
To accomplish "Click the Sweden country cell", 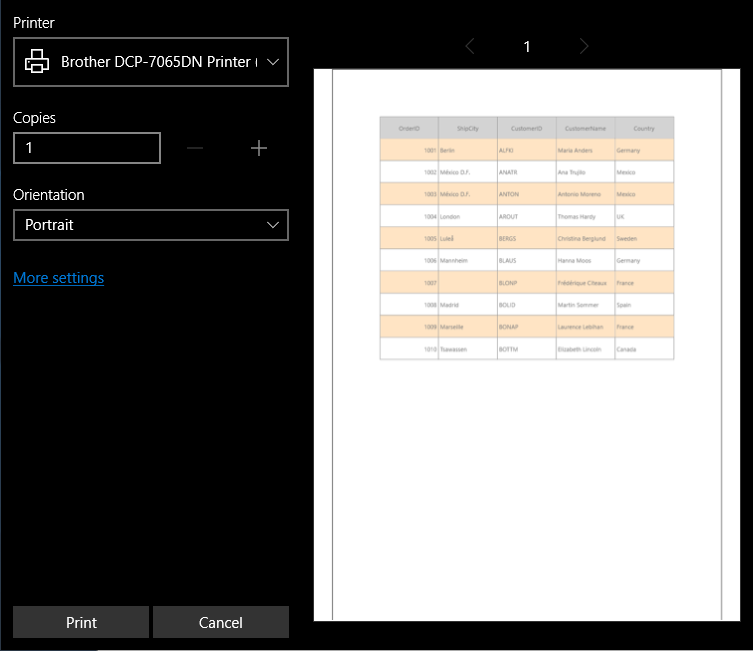I will click(x=644, y=238).
